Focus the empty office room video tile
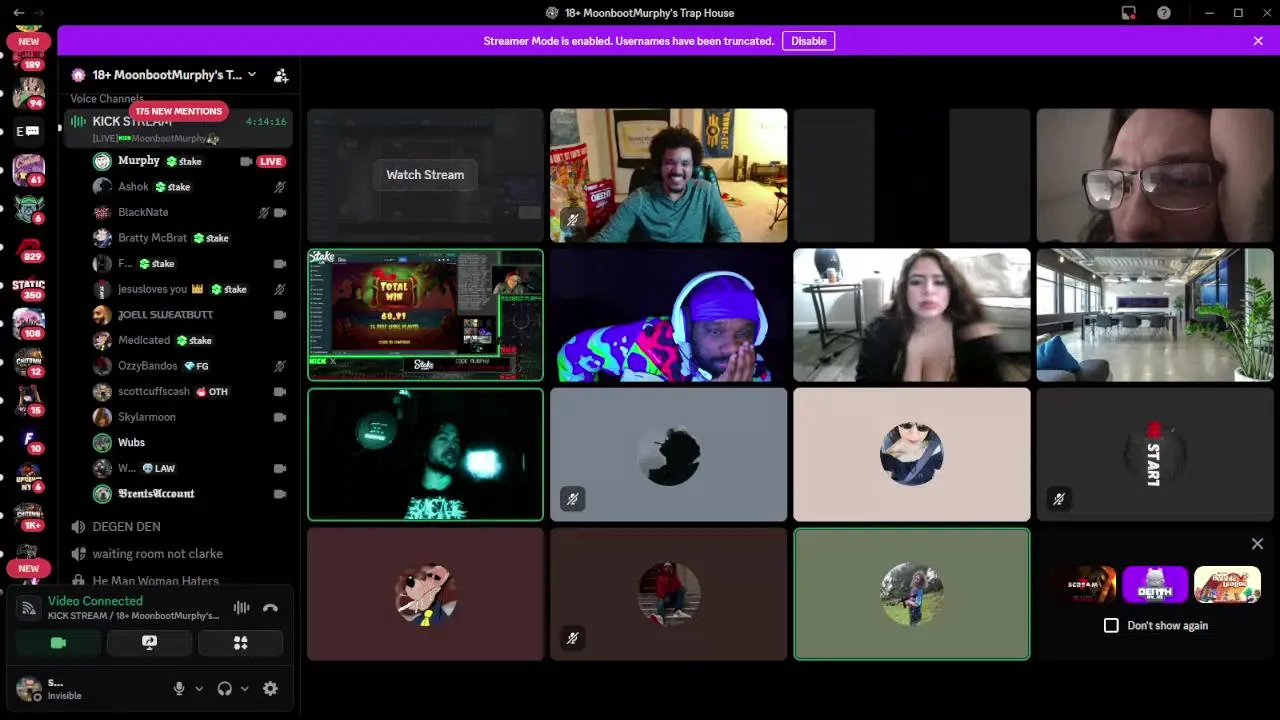 pyautogui.click(x=1155, y=315)
